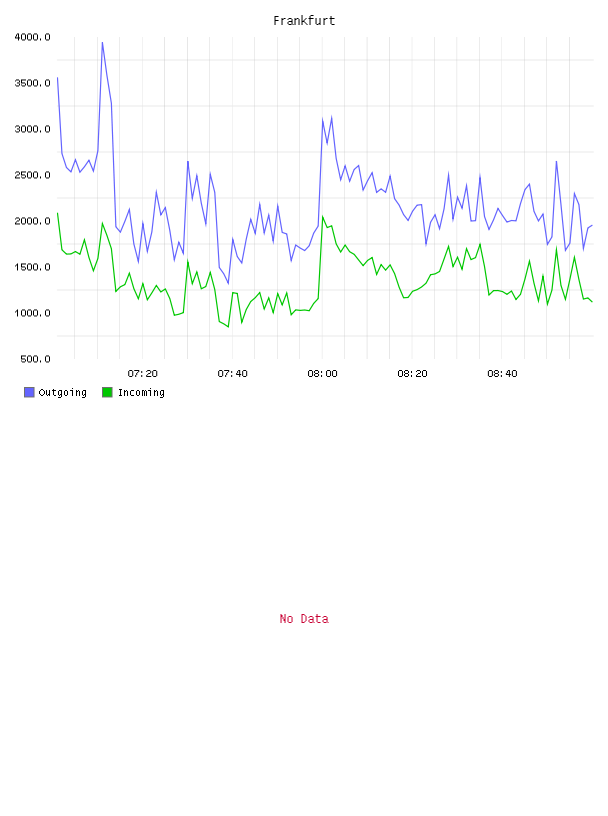Click the 500.0 y-axis label
608x816 pixels.
click(x=35, y=359)
